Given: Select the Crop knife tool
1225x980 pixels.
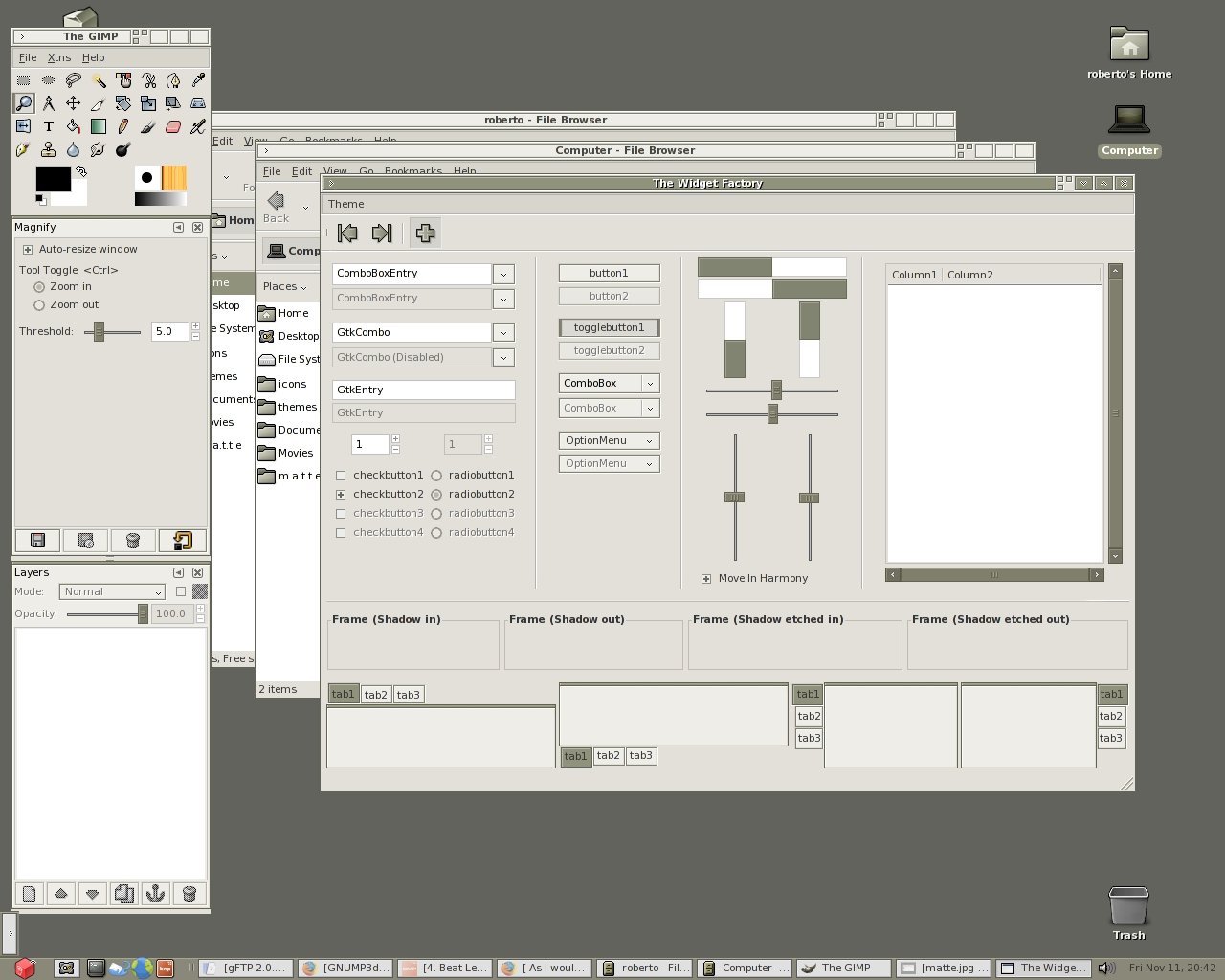Looking at the screenshot, I should pyautogui.click(x=99, y=103).
